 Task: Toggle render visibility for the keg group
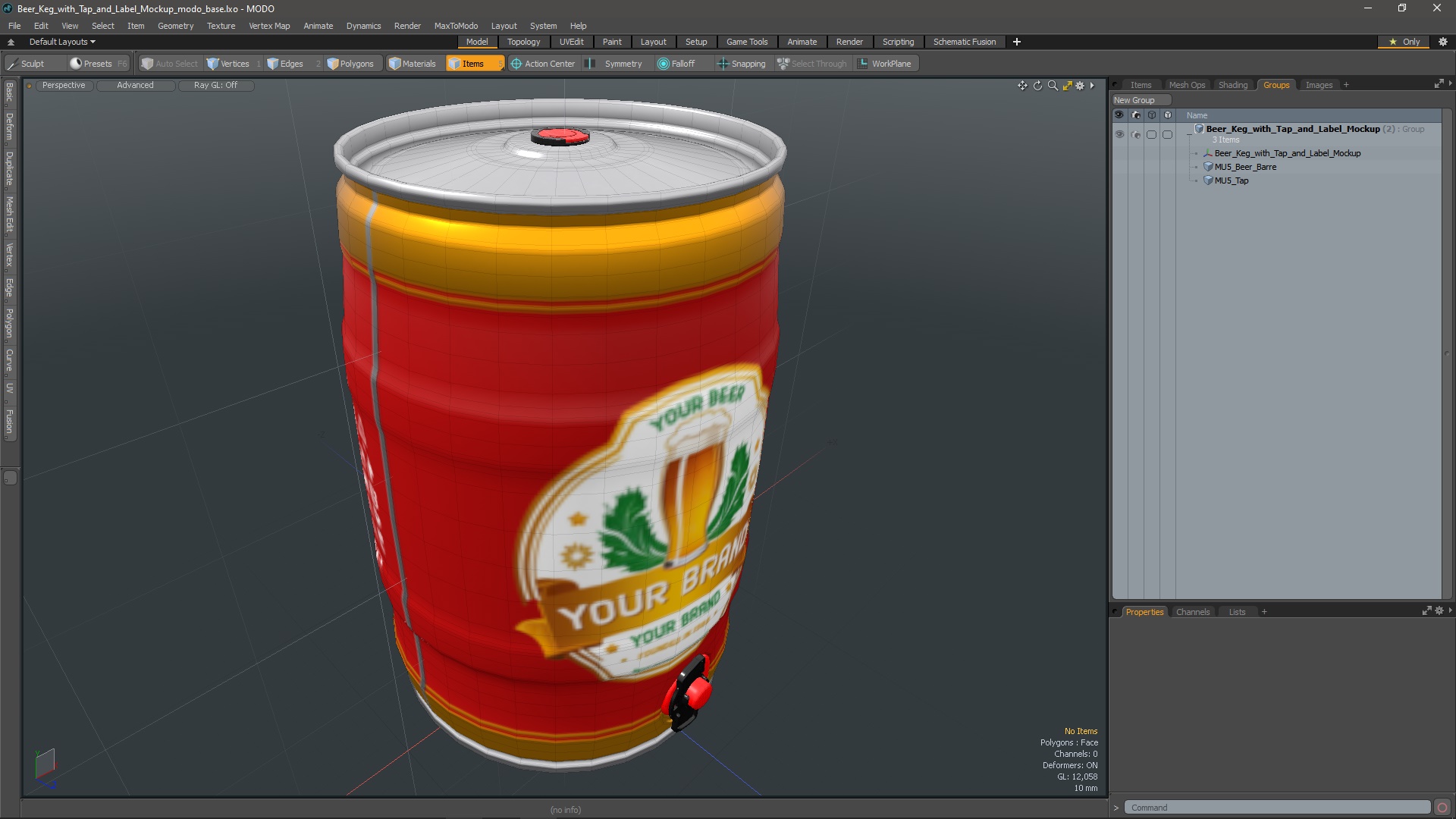(1135, 134)
